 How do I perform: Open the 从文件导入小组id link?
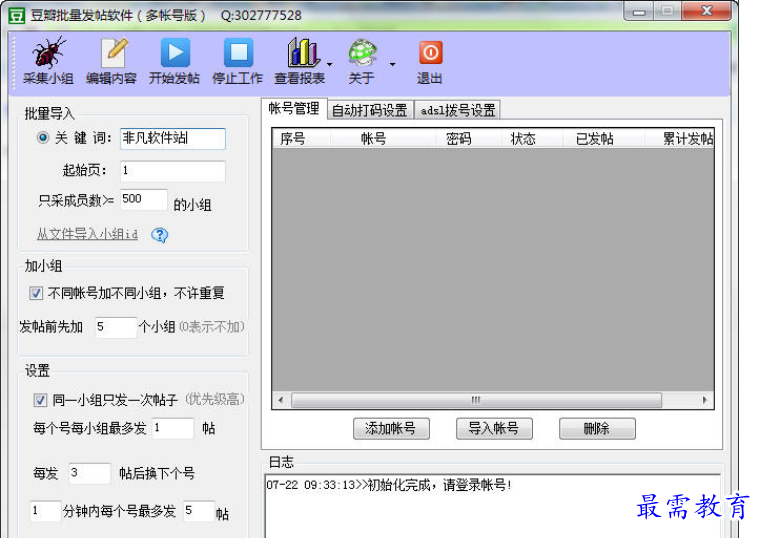pyautogui.click(x=87, y=234)
